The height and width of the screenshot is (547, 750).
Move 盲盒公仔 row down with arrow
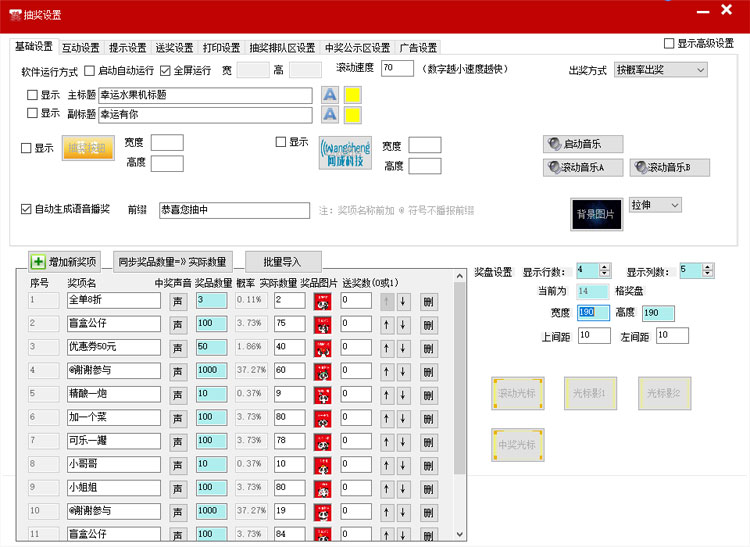click(403, 324)
